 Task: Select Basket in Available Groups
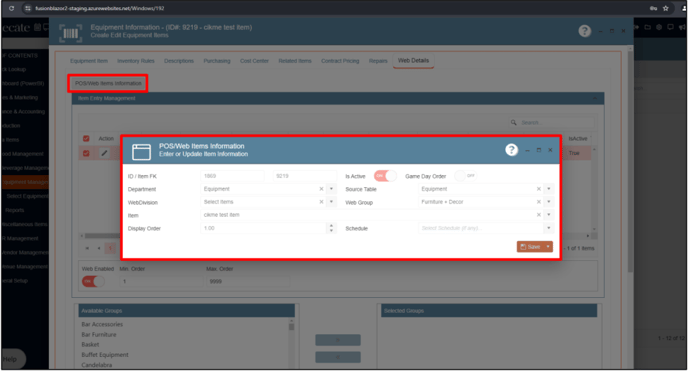(90, 345)
